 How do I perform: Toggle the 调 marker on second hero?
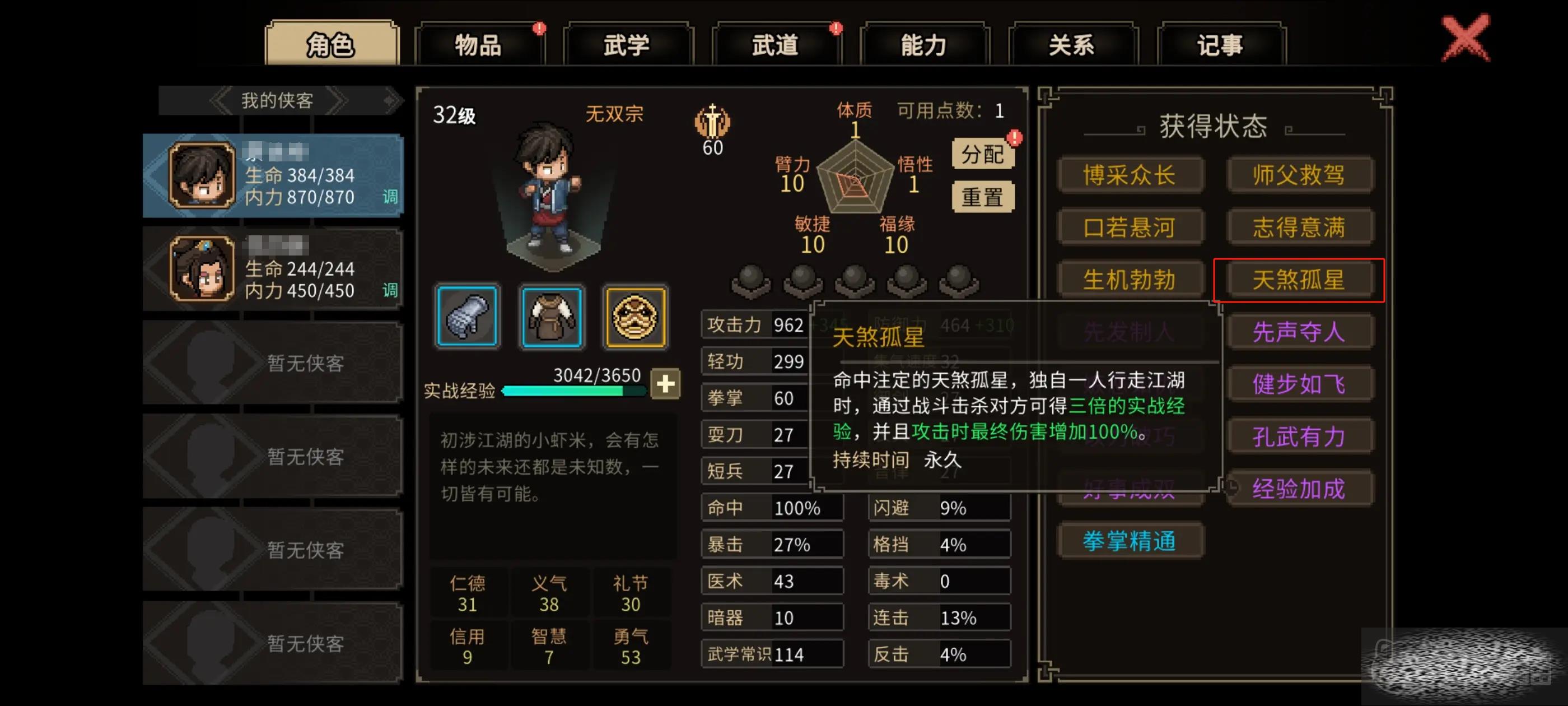click(x=390, y=290)
